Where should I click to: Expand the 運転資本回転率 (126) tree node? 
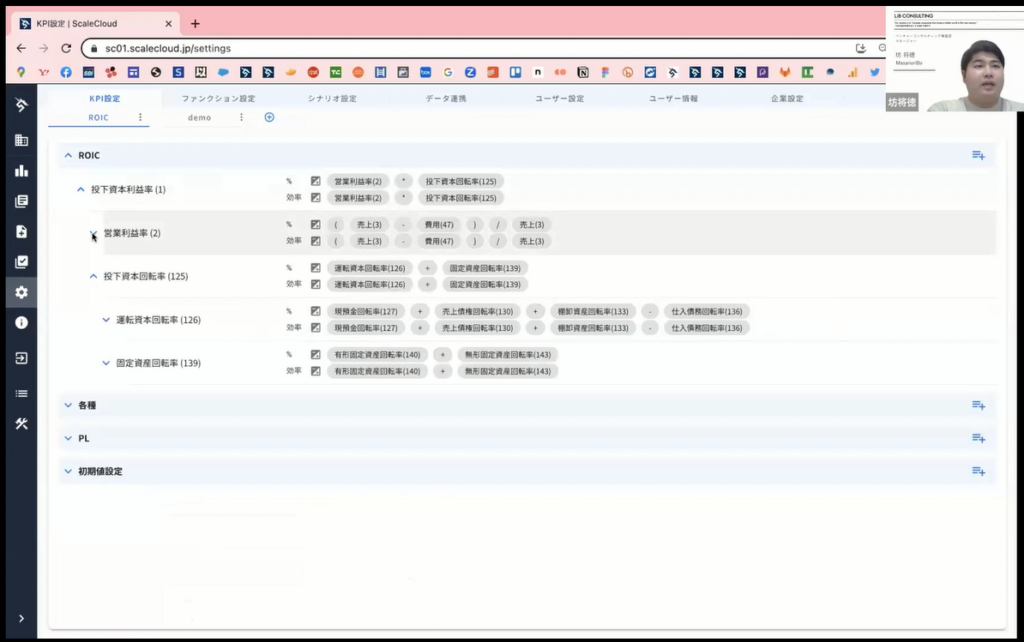pyautogui.click(x=106, y=320)
